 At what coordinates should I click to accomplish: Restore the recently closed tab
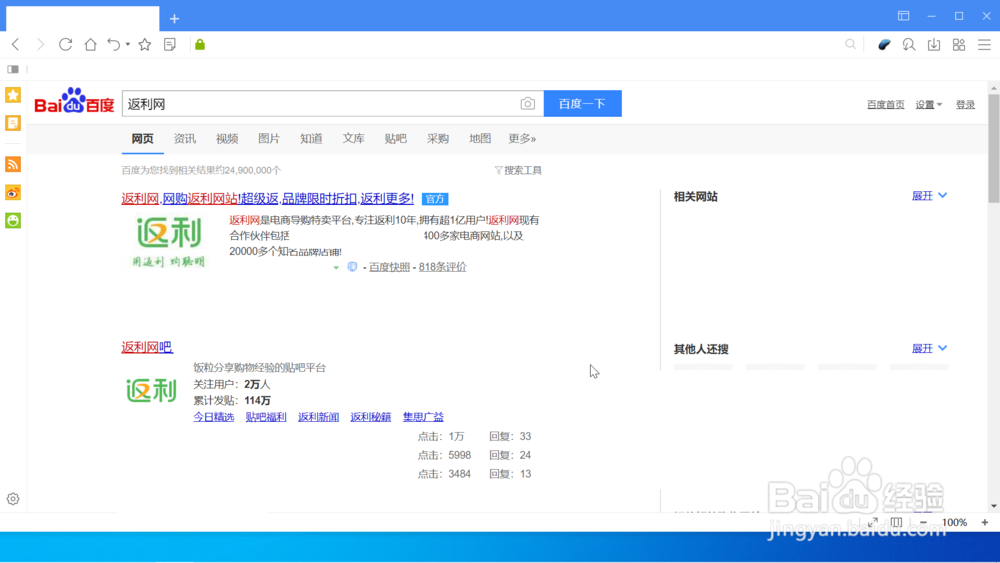click(x=114, y=45)
